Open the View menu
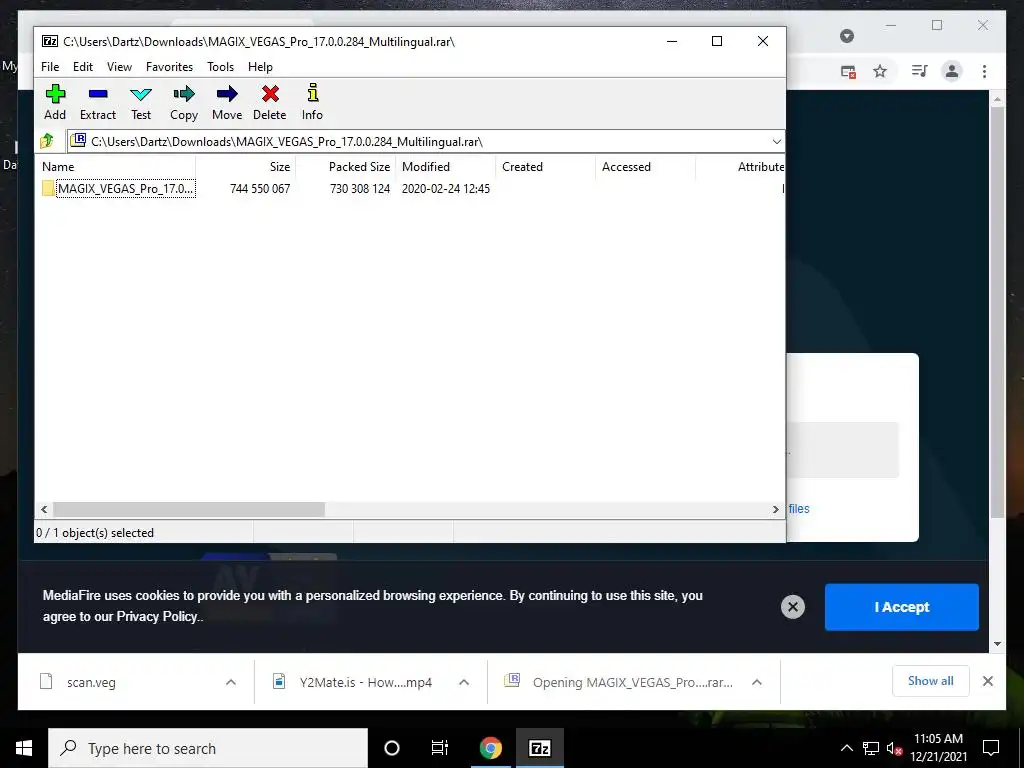This screenshot has width=1024, height=768. click(119, 67)
